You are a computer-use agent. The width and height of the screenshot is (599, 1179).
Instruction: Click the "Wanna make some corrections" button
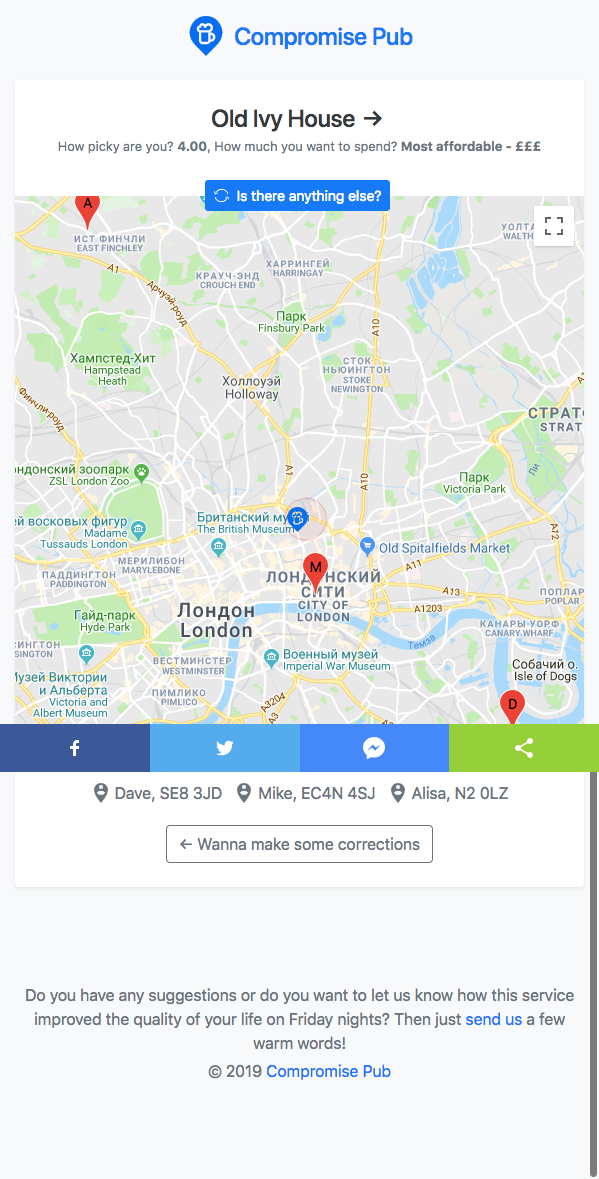coord(299,844)
